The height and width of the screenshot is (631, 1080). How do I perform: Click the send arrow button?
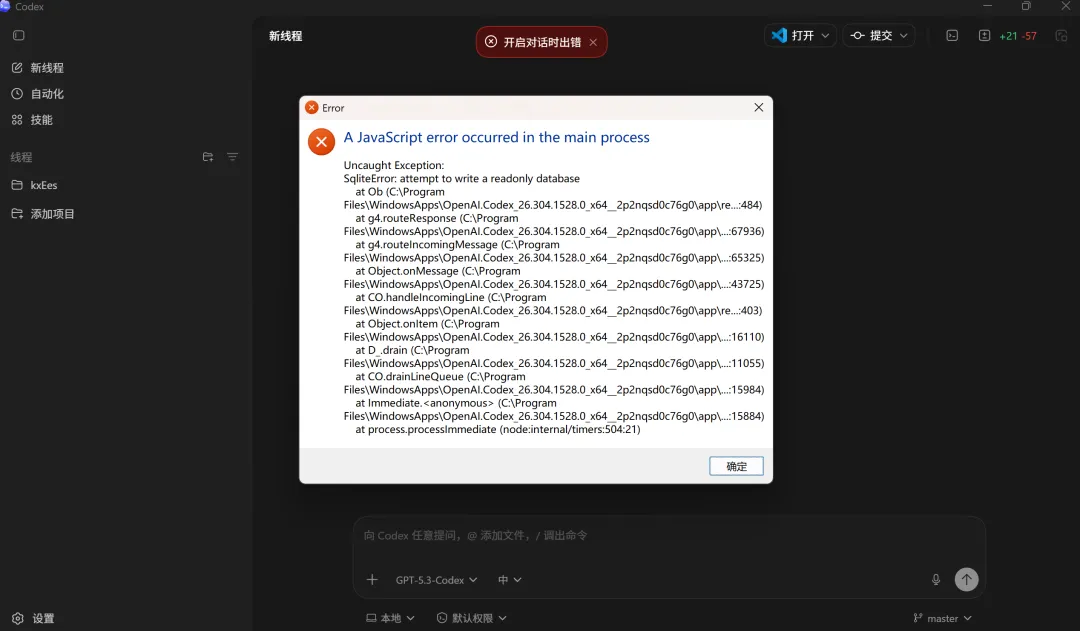point(966,579)
